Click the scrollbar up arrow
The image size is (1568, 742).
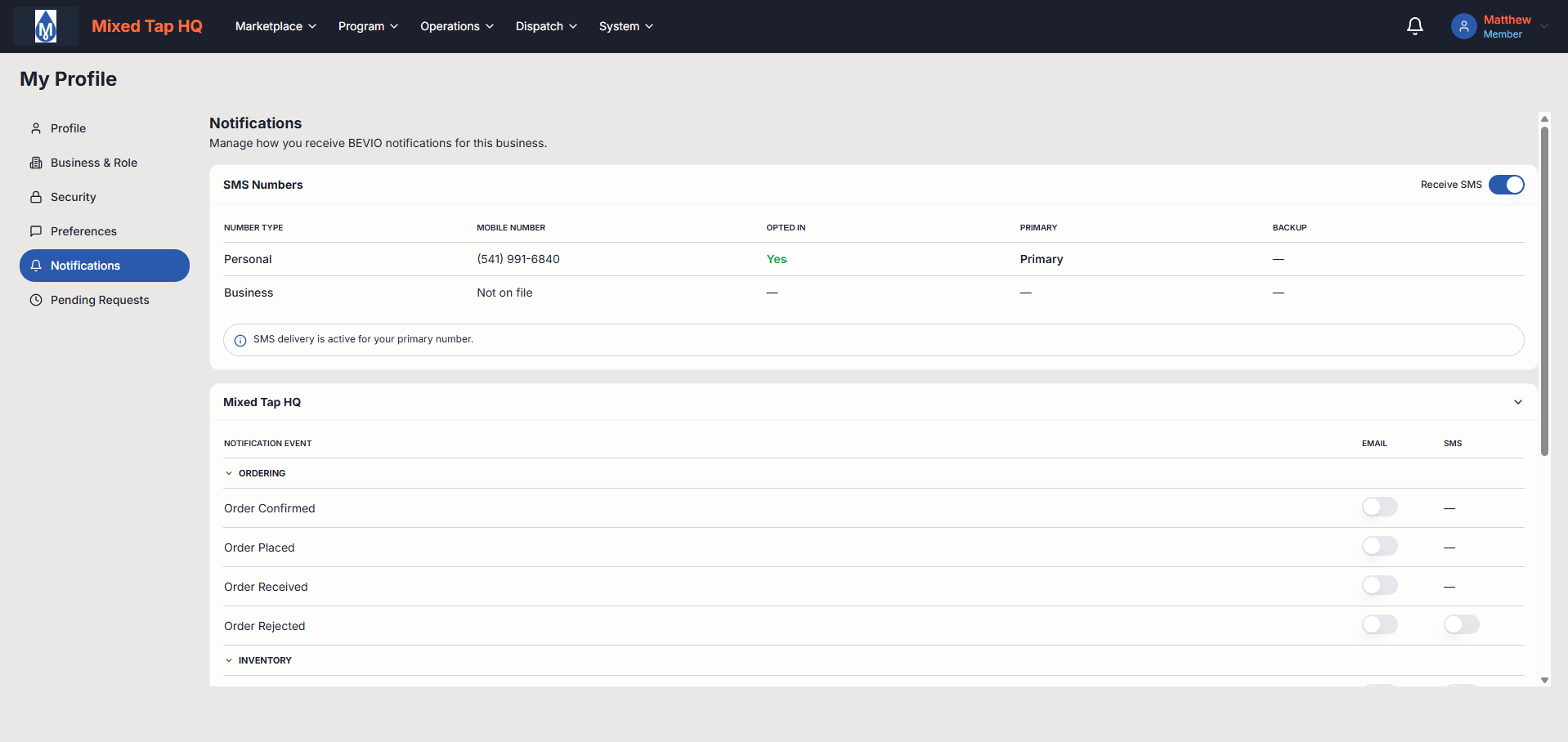click(x=1544, y=118)
